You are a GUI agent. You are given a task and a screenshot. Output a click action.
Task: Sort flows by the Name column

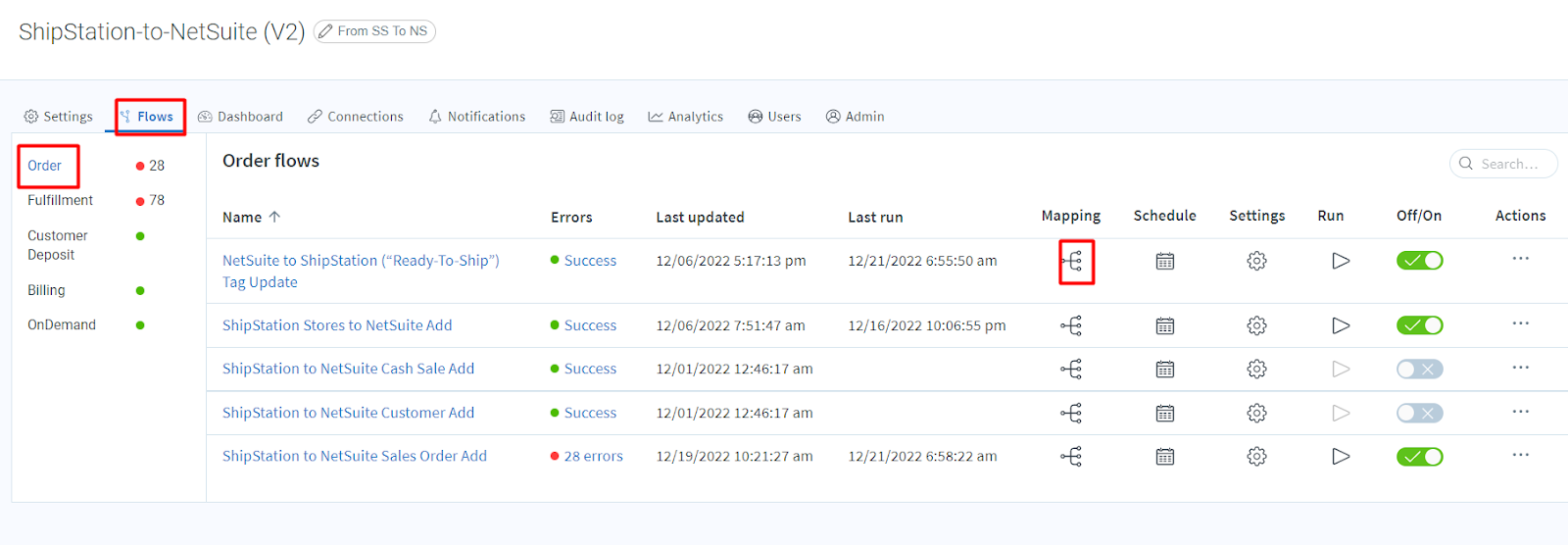252,218
